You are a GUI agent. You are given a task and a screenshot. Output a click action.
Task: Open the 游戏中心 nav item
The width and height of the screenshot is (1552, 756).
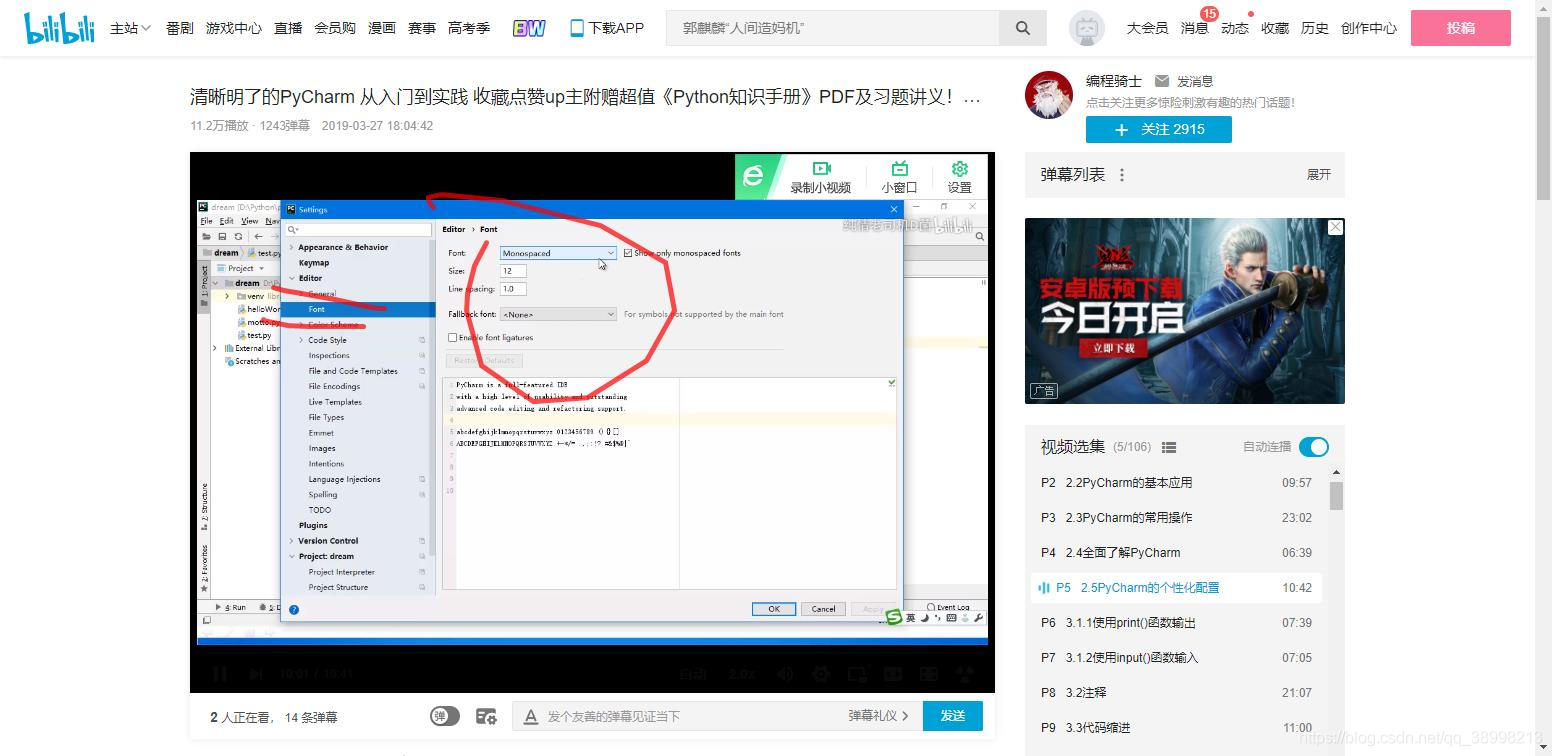point(234,28)
